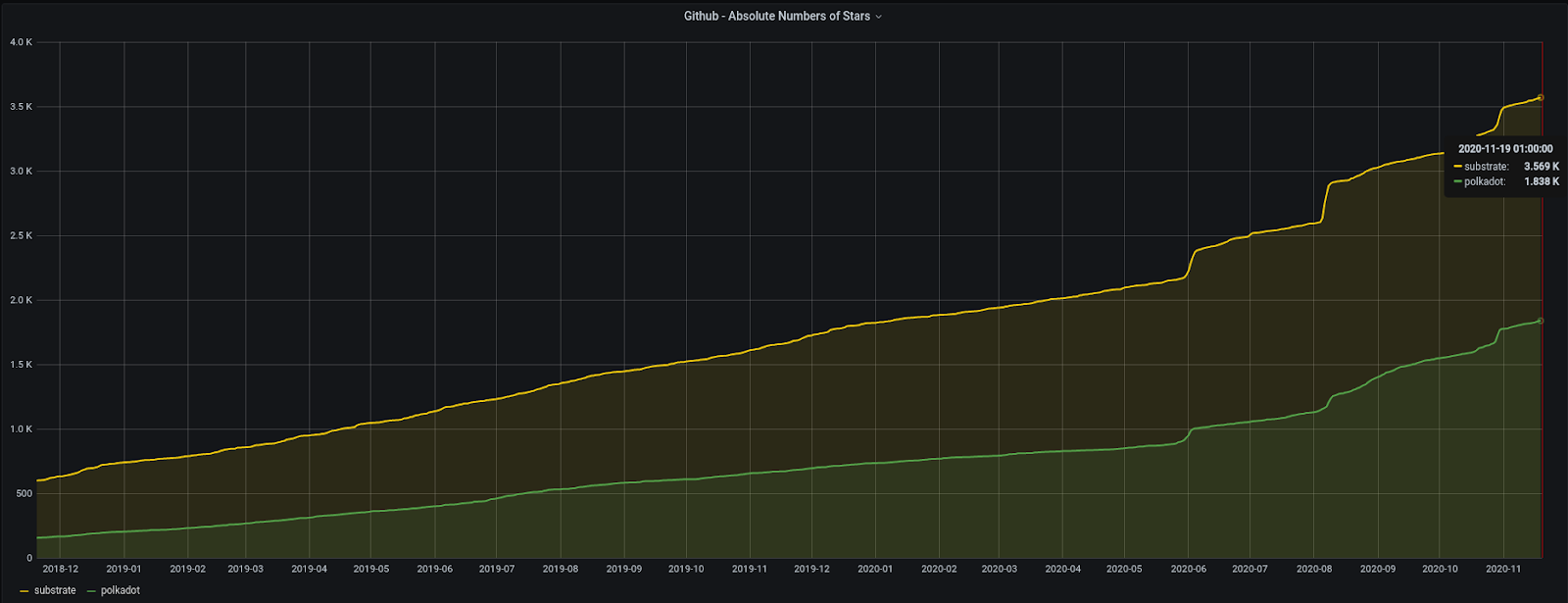Image resolution: width=1568 pixels, height=603 pixels.
Task: Click the 2019-04 x-axis label
Action: tap(309, 569)
